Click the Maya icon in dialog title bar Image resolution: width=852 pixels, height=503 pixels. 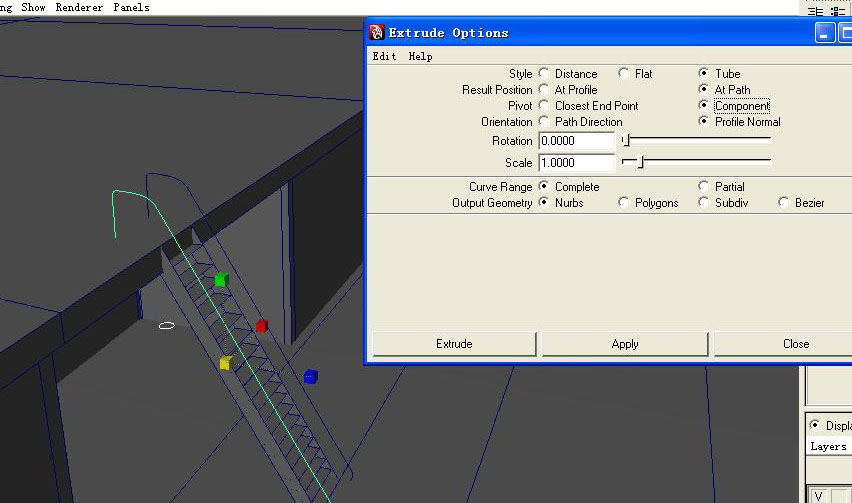point(377,32)
